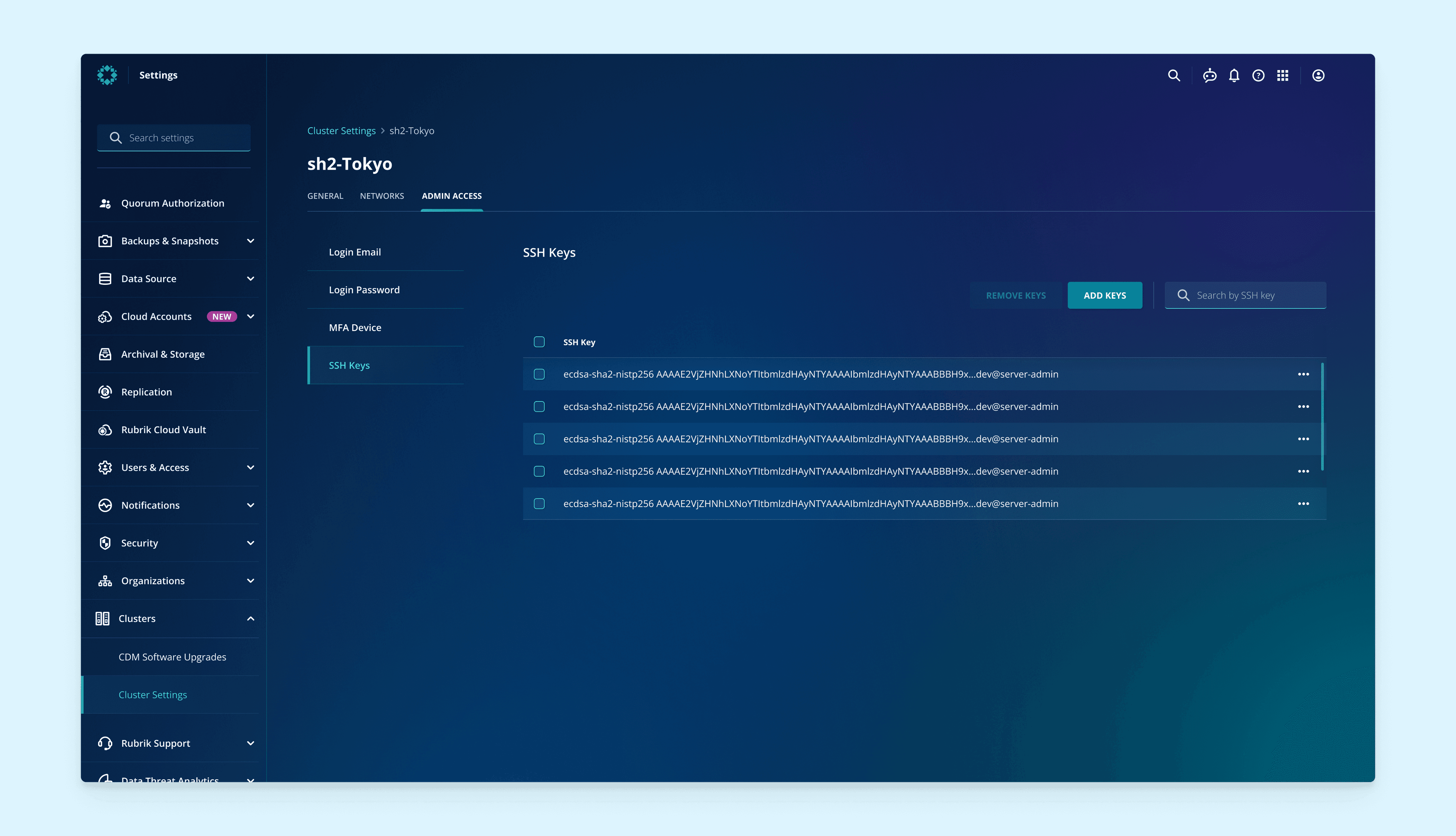The width and height of the screenshot is (1456, 836).
Task: Switch to the NETWORKS tab
Action: pyautogui.click(x=382, y=196)
